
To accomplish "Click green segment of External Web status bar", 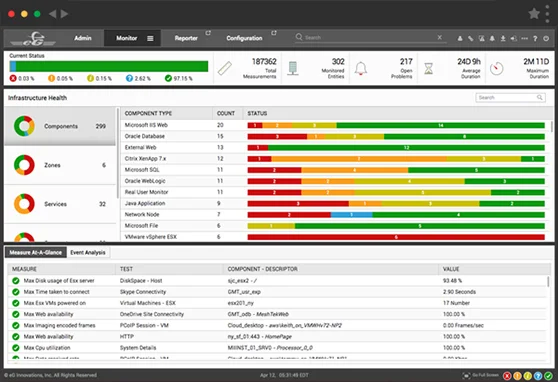I will pyautogui.click(x=406, y=148).
